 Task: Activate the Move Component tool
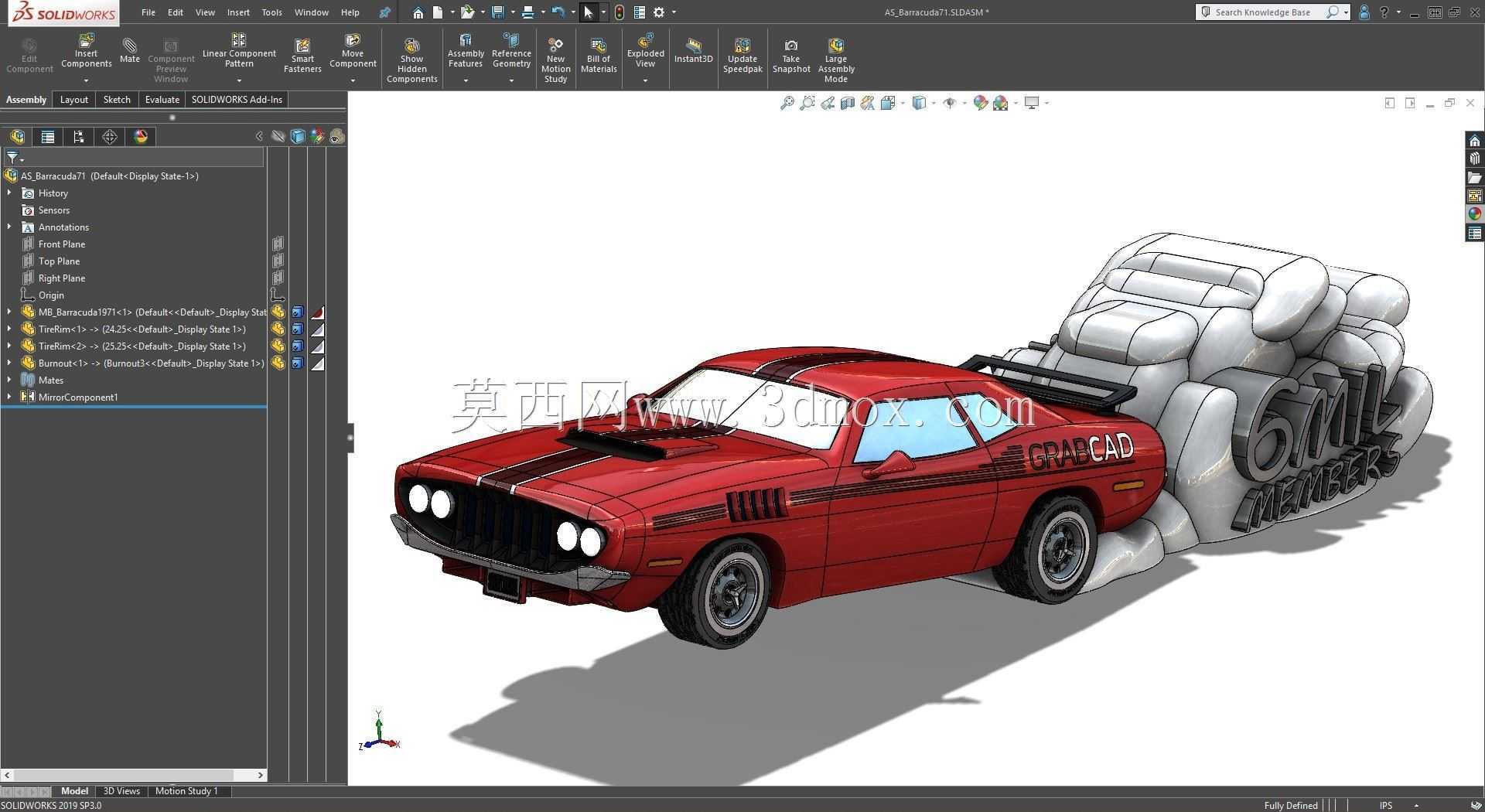353,51
